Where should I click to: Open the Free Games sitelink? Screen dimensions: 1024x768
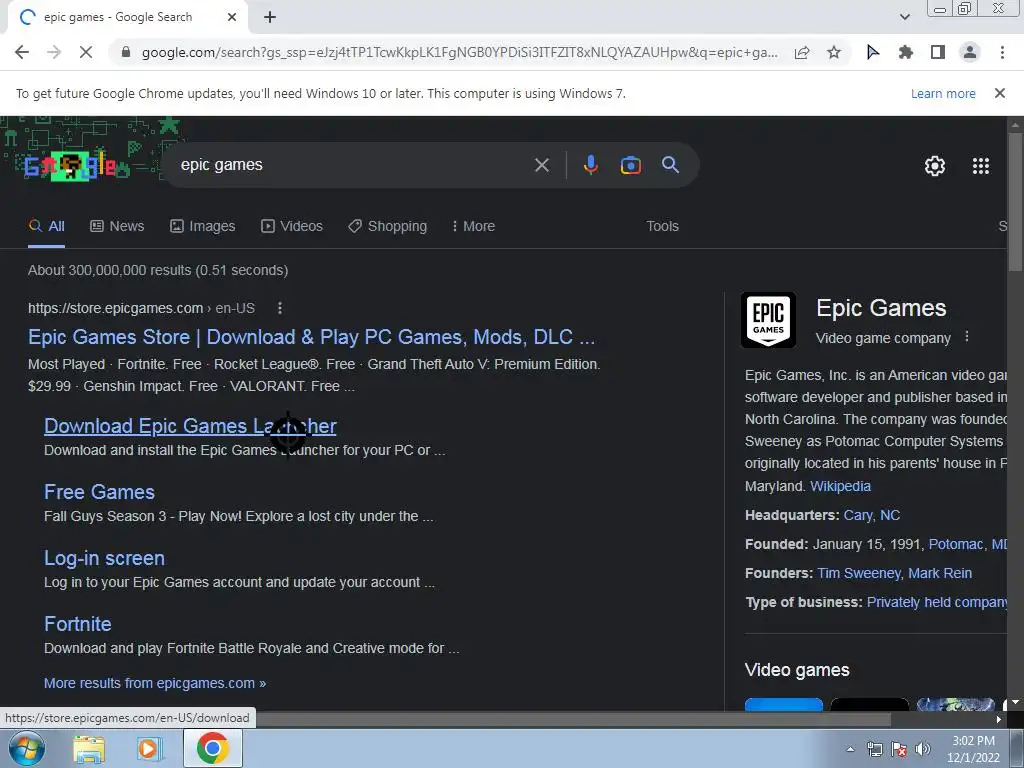[99, 492]
